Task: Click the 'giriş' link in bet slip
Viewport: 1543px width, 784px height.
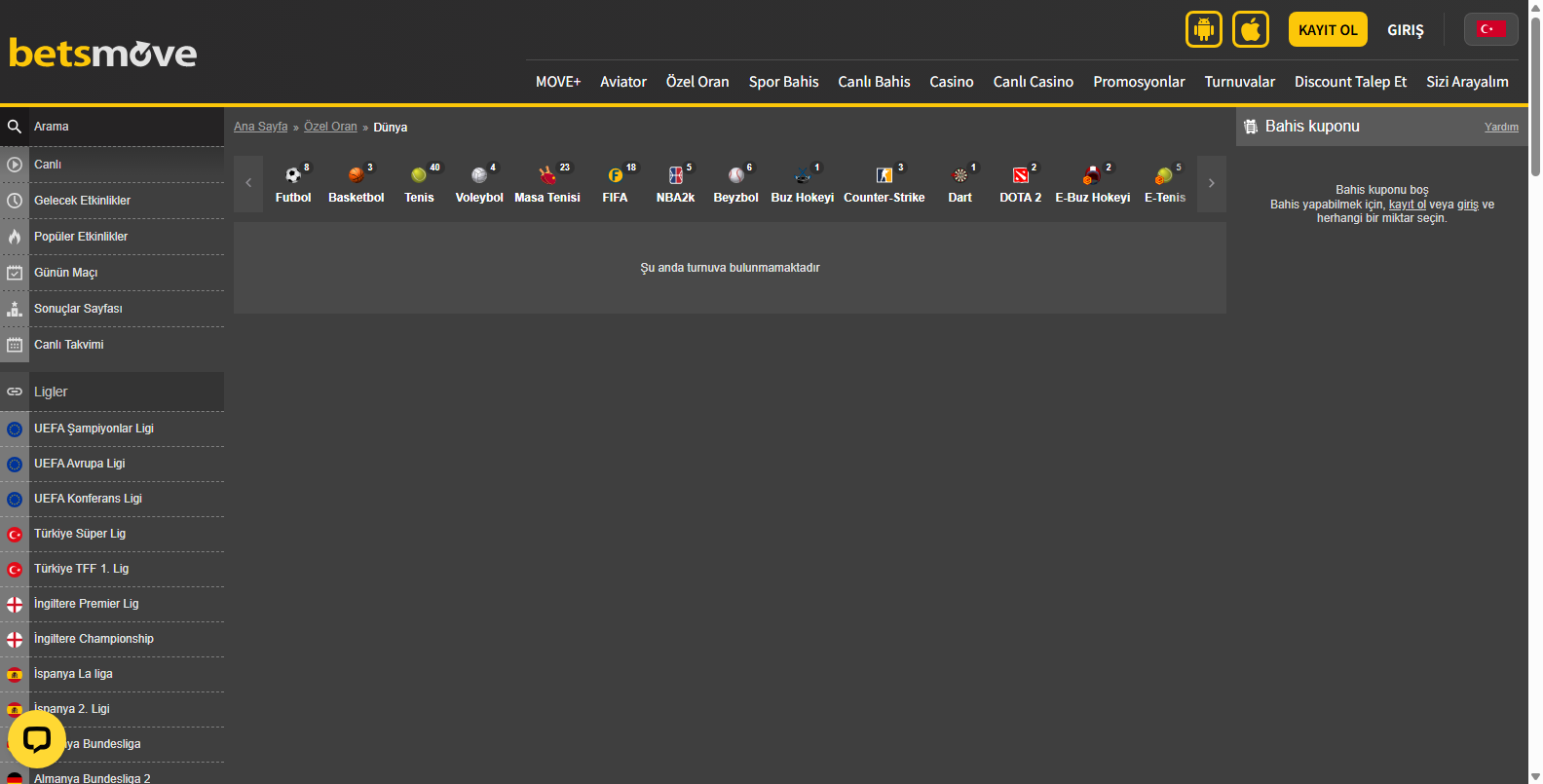Action: 1468,205
